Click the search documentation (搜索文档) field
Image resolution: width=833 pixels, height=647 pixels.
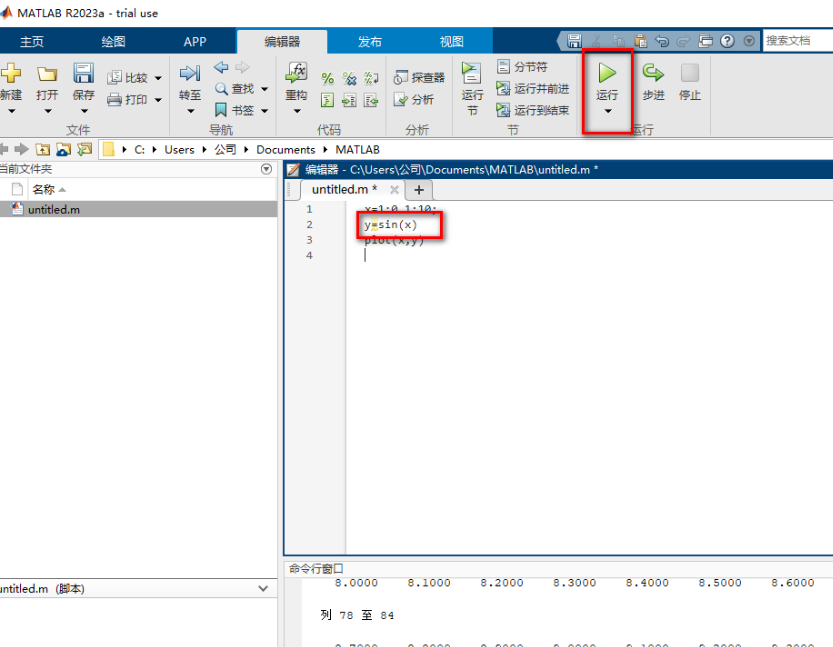point(797,40)
